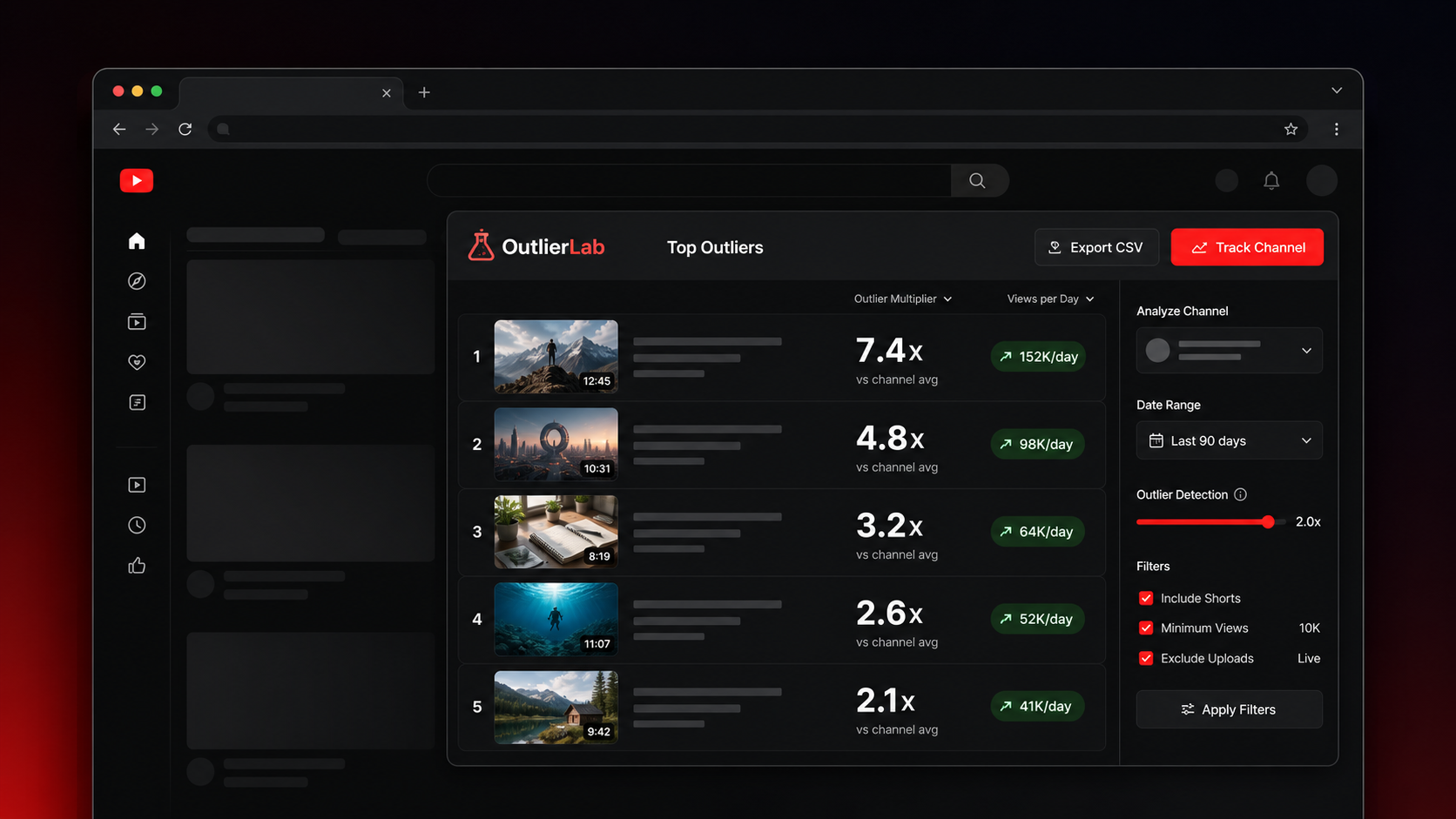Open the Subscriptions sidebar icon

click(137, 321)
